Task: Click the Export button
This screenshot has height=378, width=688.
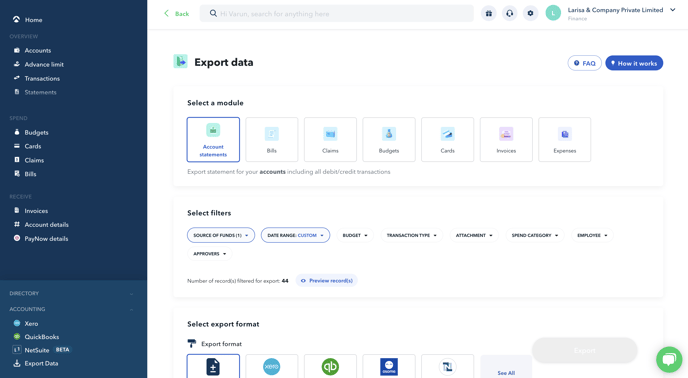Action: click(584, 350)
